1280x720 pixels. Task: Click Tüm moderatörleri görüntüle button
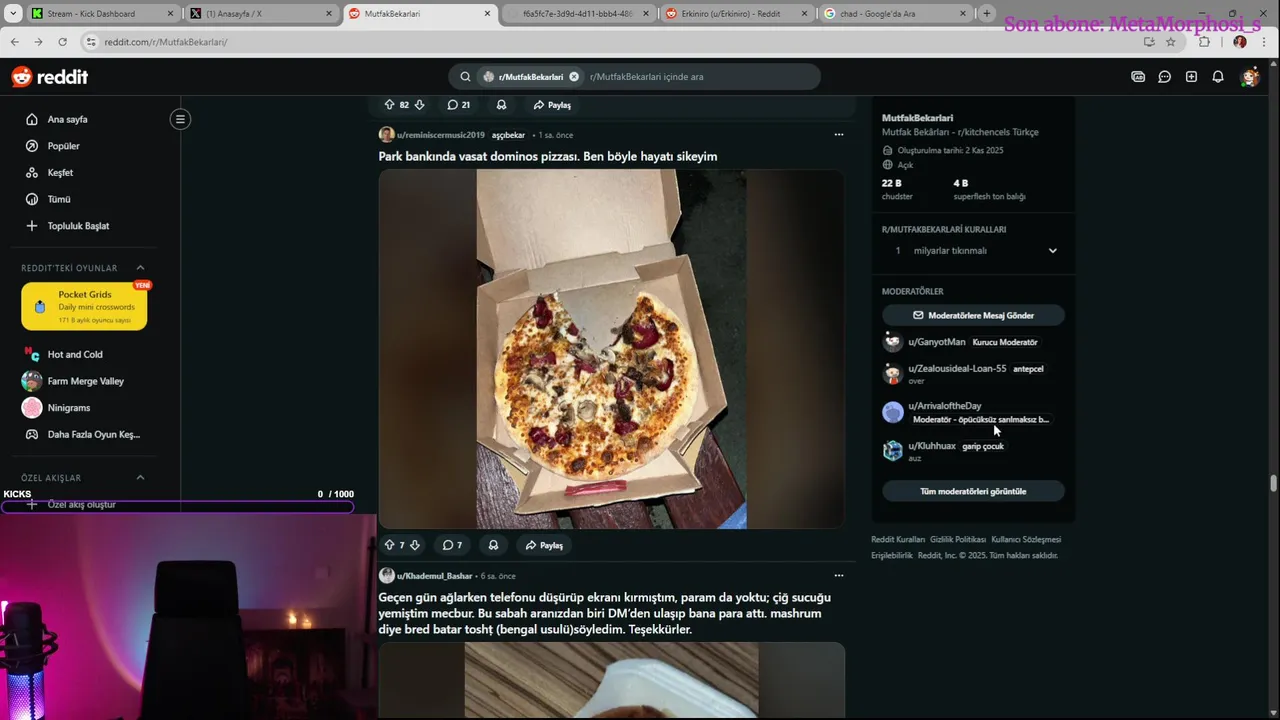pos(973,491)
